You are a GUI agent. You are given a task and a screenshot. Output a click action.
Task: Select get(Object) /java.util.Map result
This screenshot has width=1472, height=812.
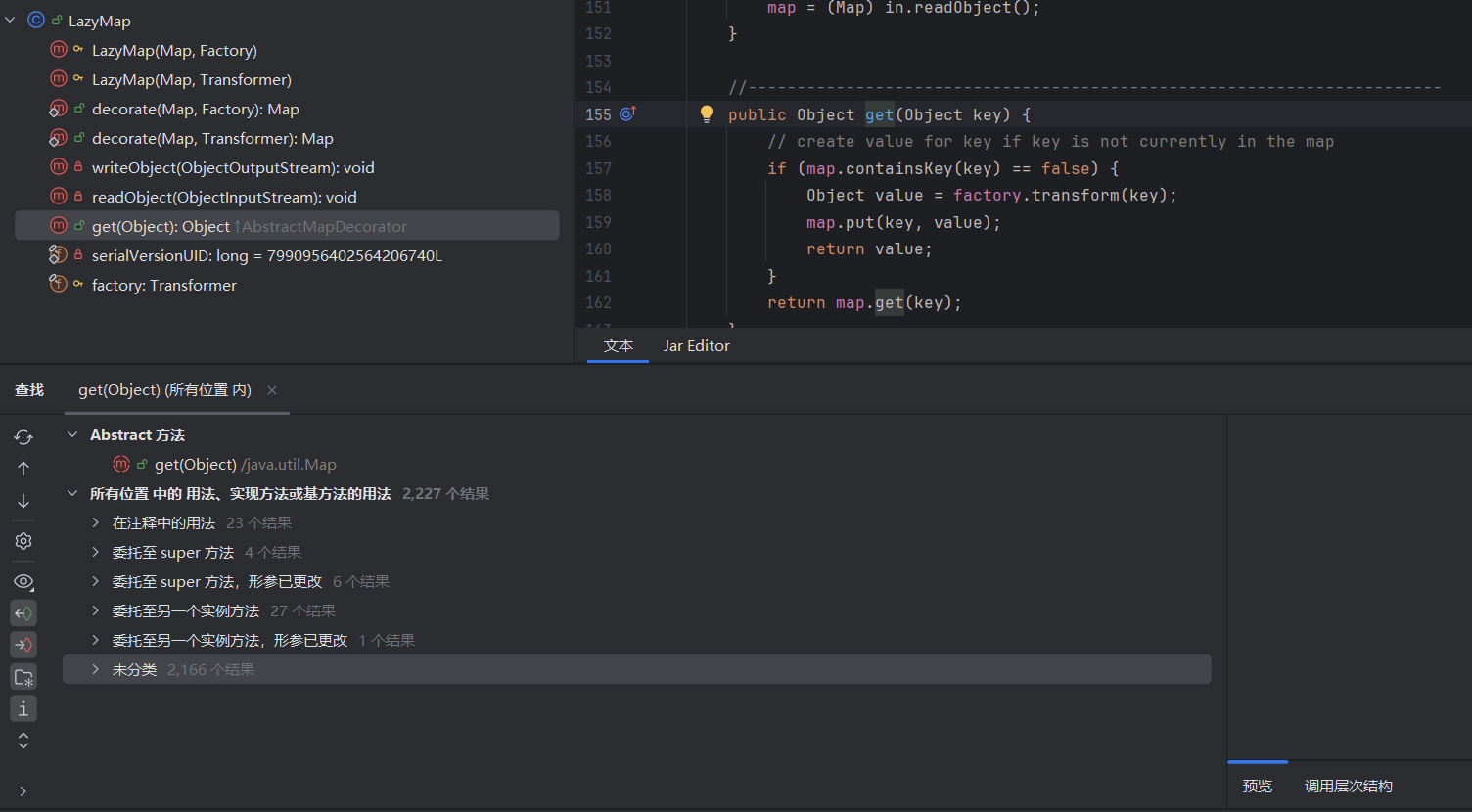245,465
